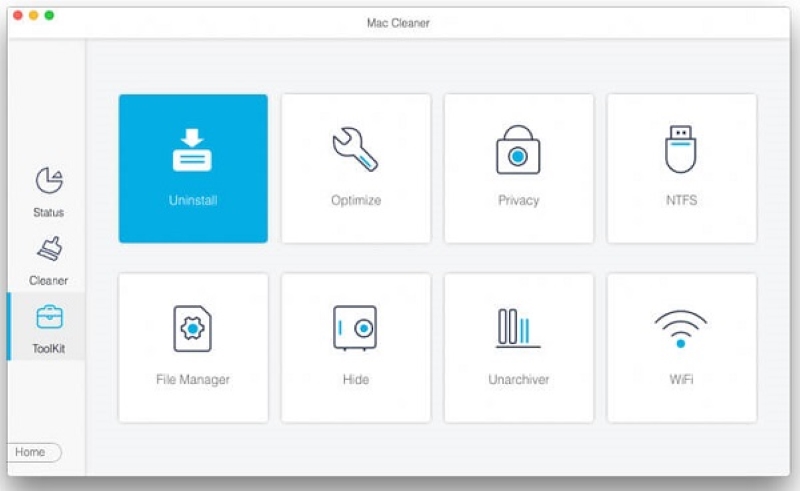Maximize the window with green button
800x491 pixels.
click(49, 15)
